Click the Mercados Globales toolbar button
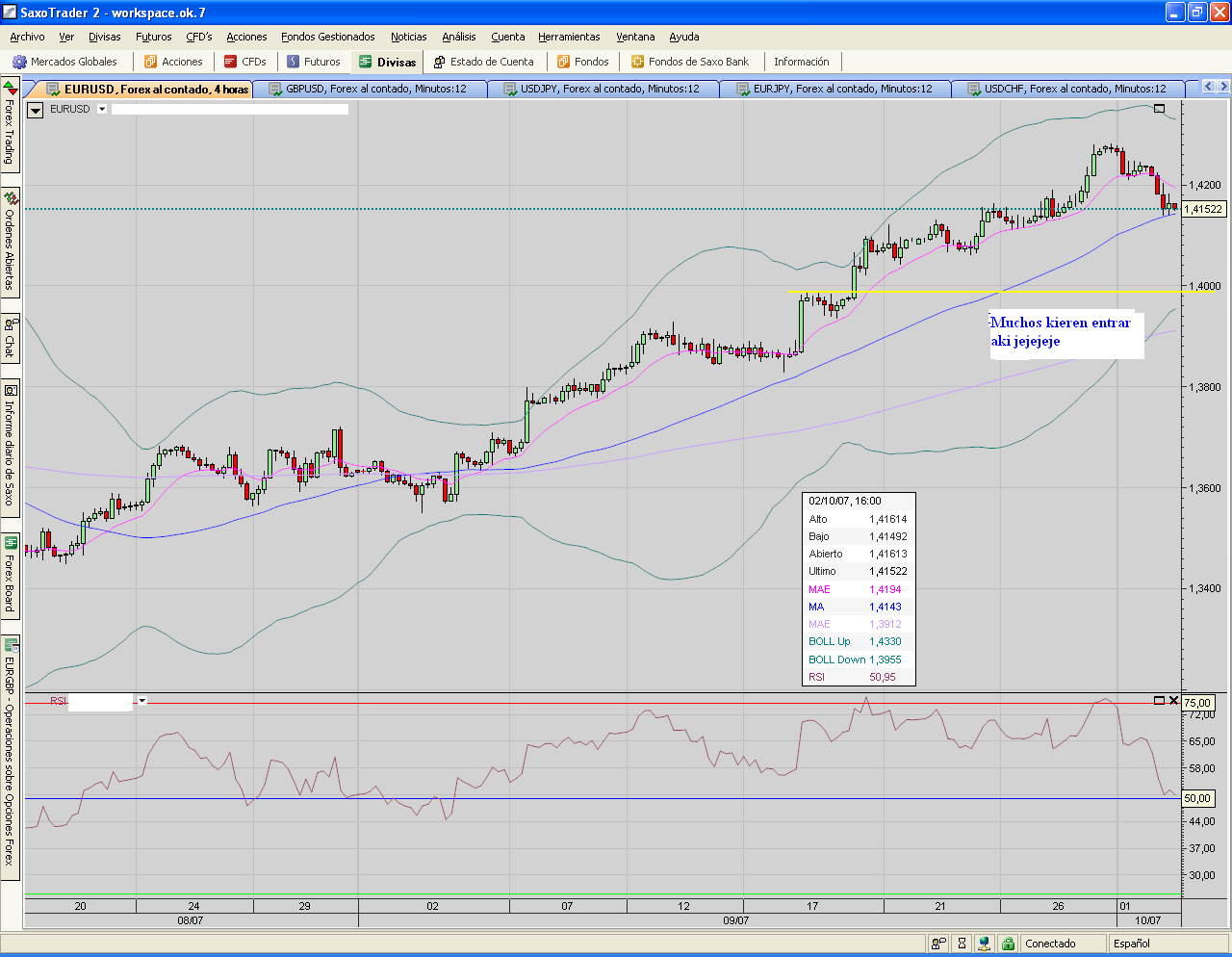Viewport: 1232px width, 957px height. 64,62
